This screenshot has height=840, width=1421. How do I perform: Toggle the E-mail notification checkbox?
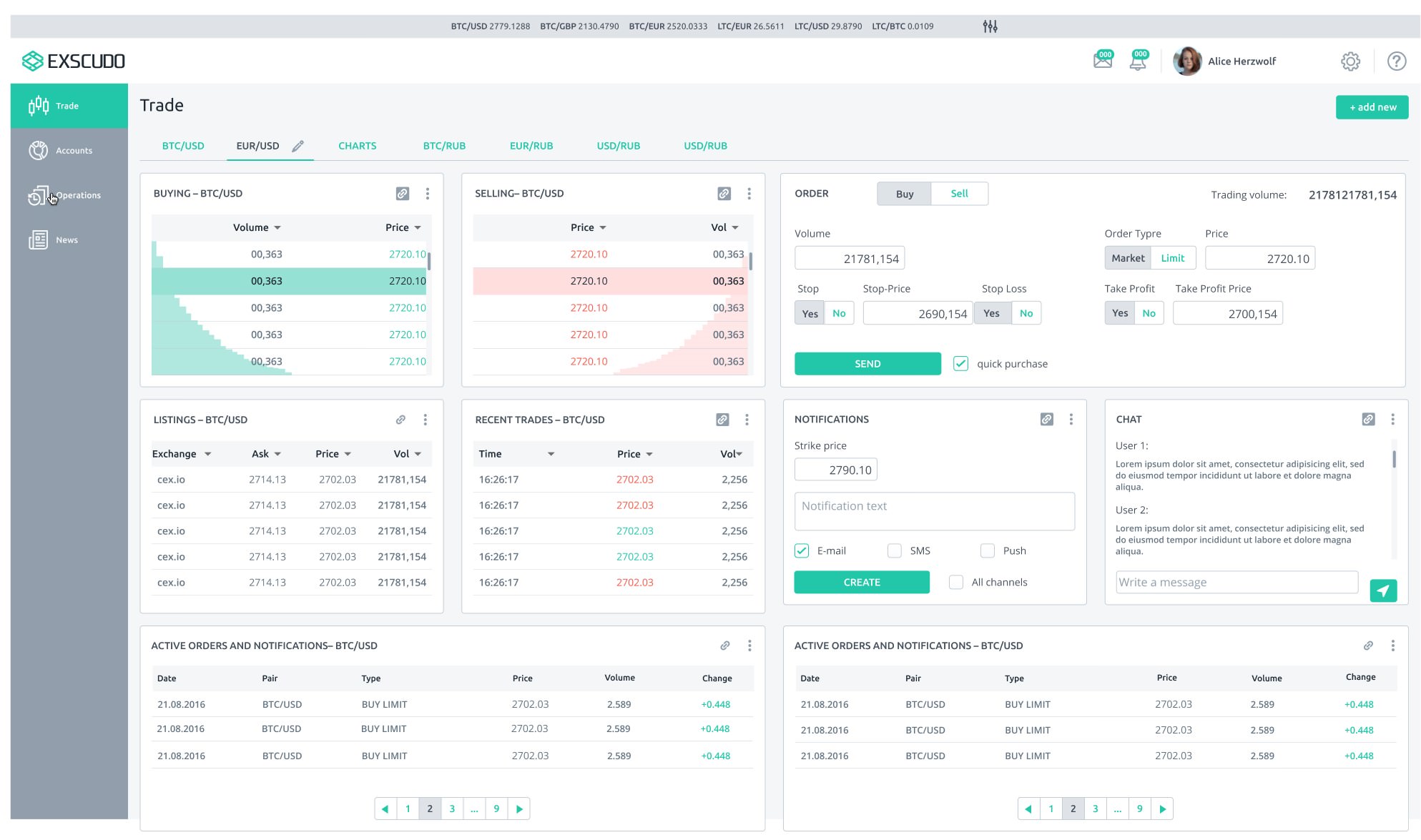(802, 550)
